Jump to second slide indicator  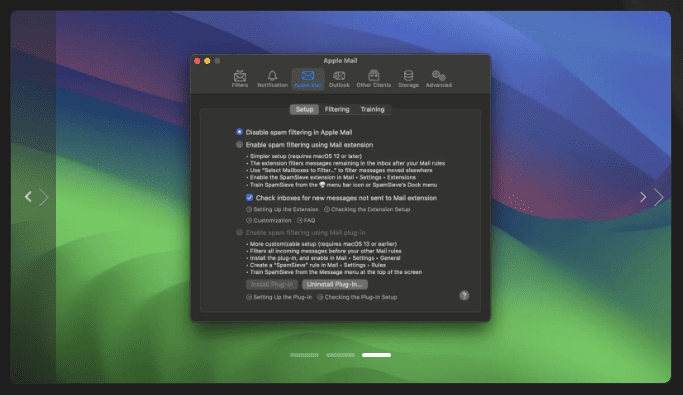pos(340,355)
